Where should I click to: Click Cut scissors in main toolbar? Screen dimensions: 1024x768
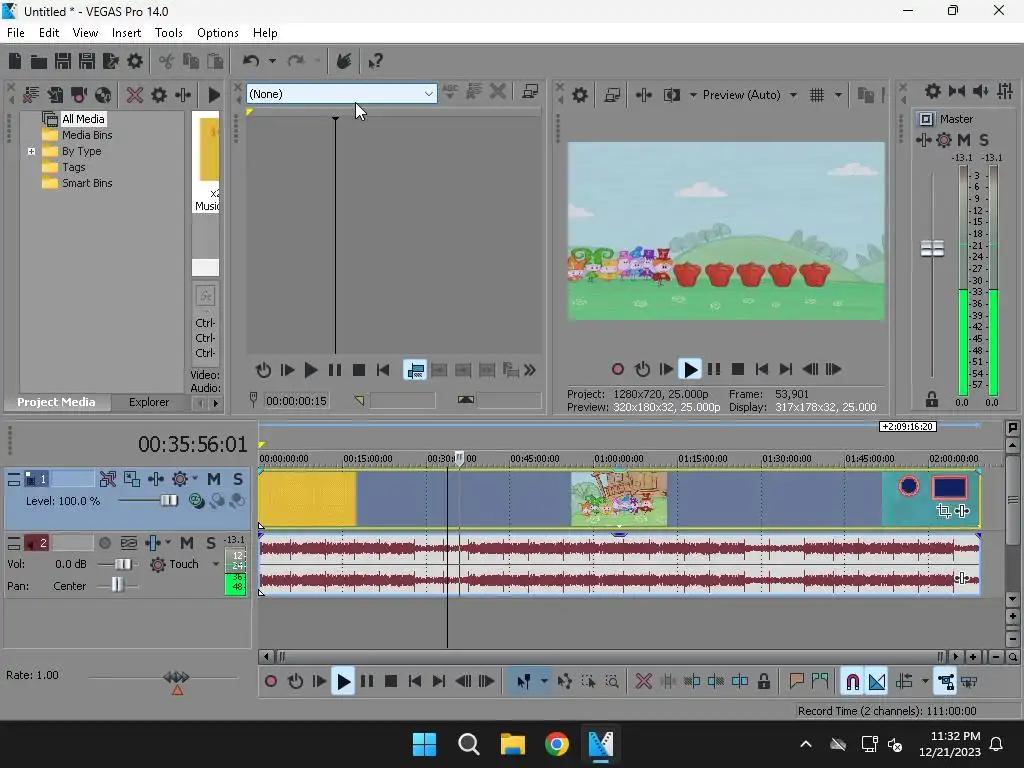pyautogui.click(x=166, y=61)
